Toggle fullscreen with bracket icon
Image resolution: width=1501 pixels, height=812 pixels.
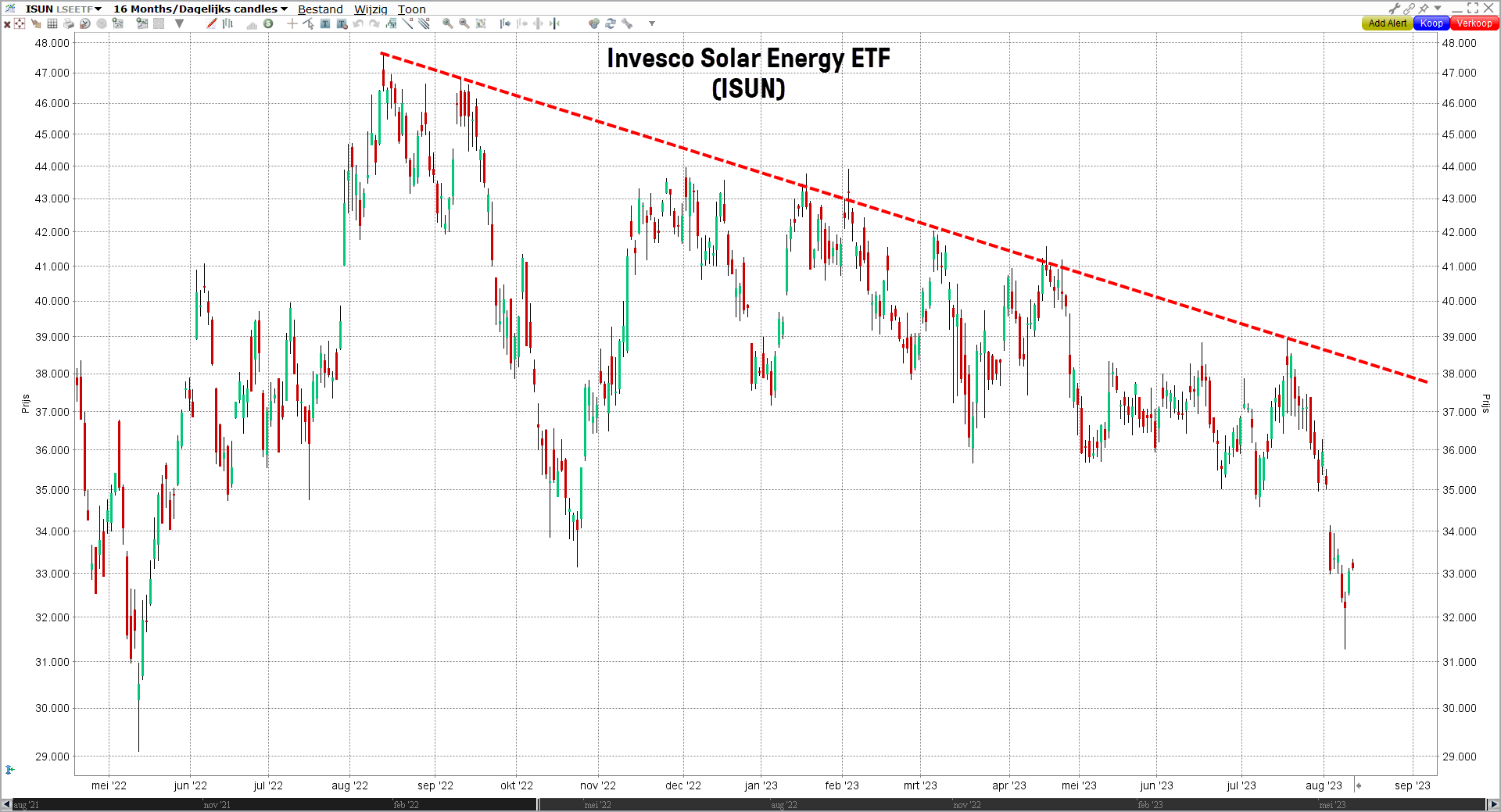(x=1473, y=8)
